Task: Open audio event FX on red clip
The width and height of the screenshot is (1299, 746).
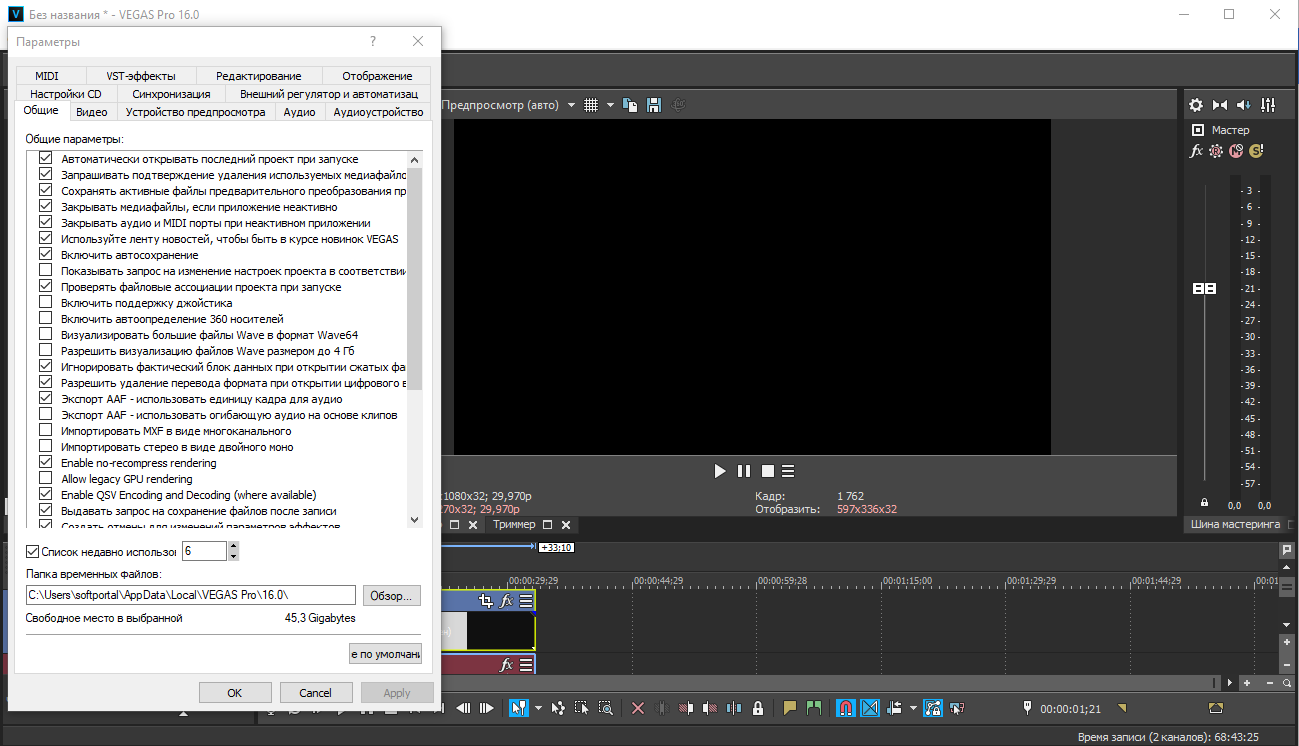Action: [507, 665]
